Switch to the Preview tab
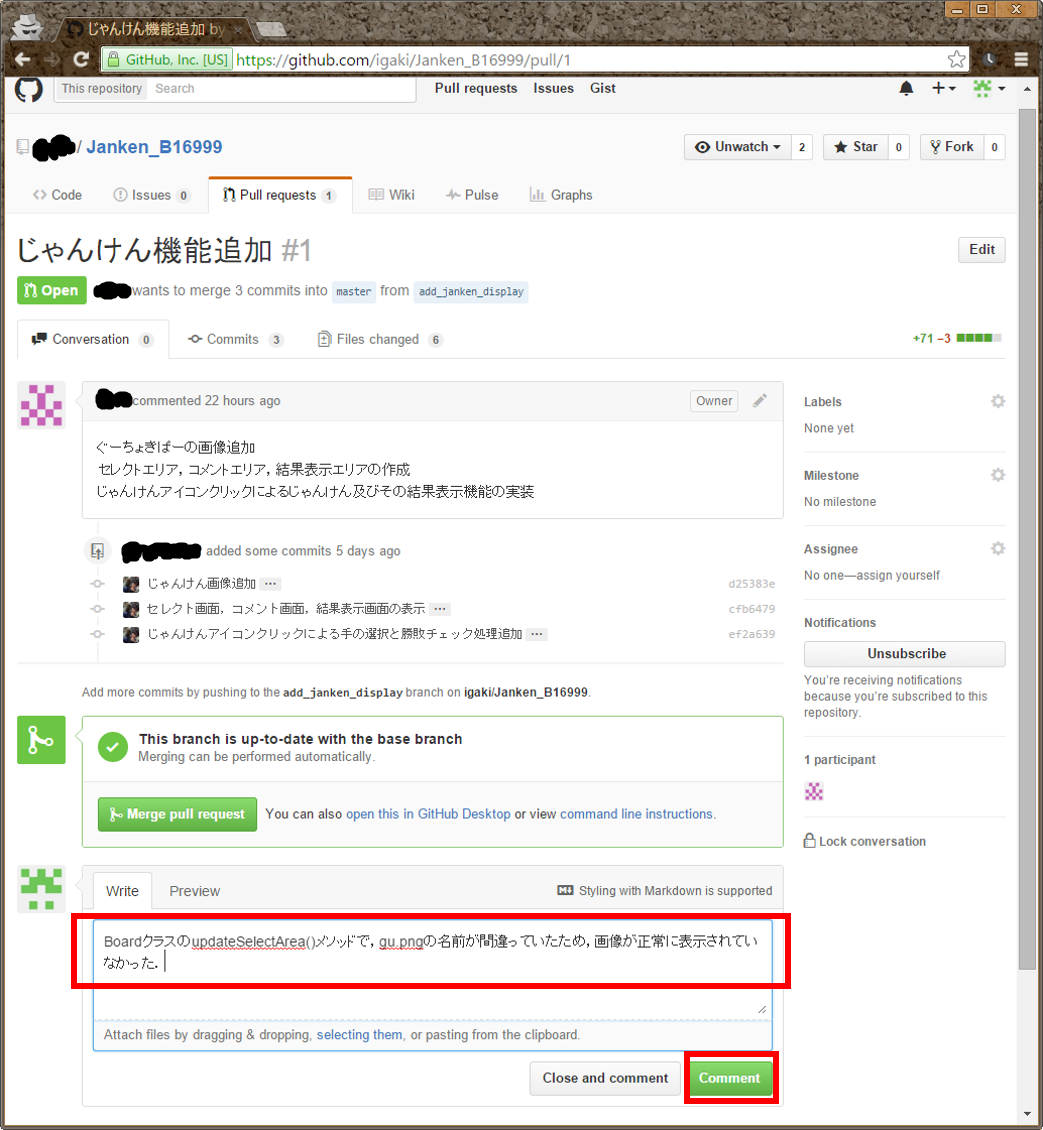 194,891
